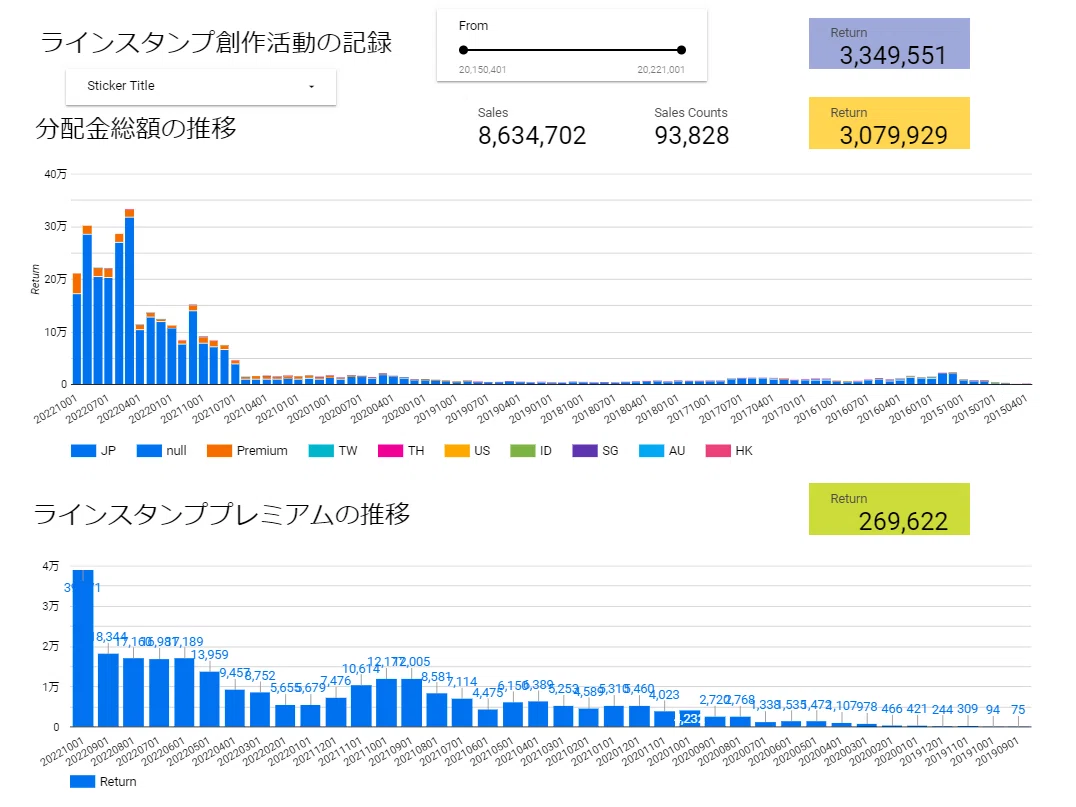The width and height of the screenshot is (1076, 807).
Task: Click the 20150401 x-axis label in top chart
Action: (1006, 409)
